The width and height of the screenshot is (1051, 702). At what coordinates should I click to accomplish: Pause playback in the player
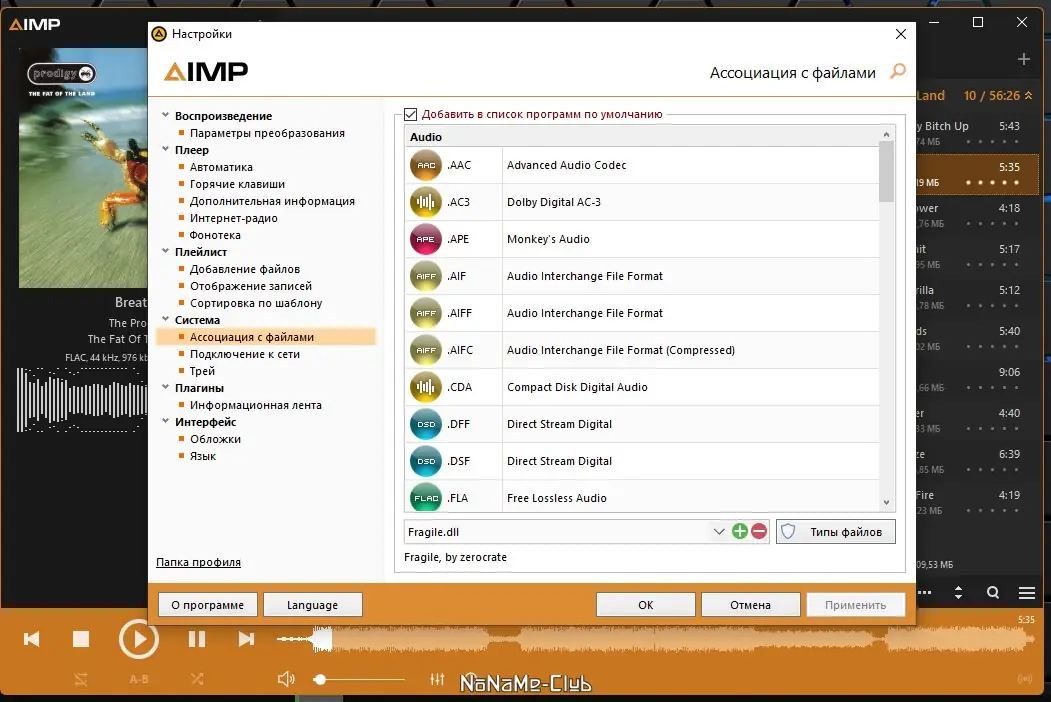tap(197, 639)
